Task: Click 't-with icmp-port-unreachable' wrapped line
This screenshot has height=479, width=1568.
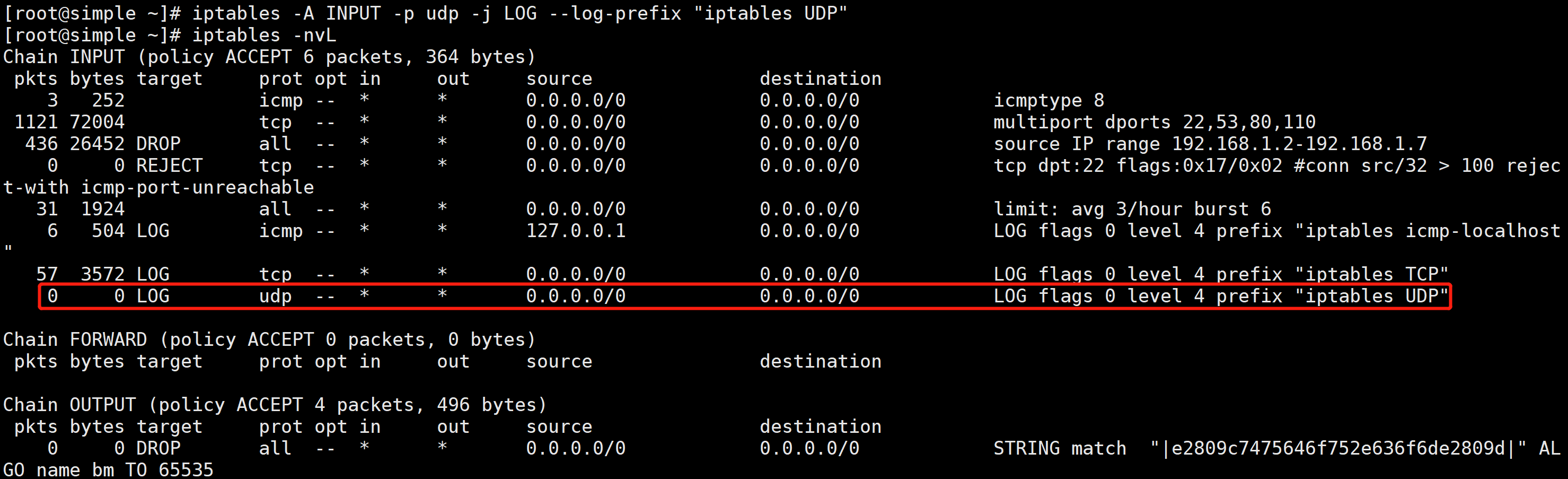Action: pos(159,188)
